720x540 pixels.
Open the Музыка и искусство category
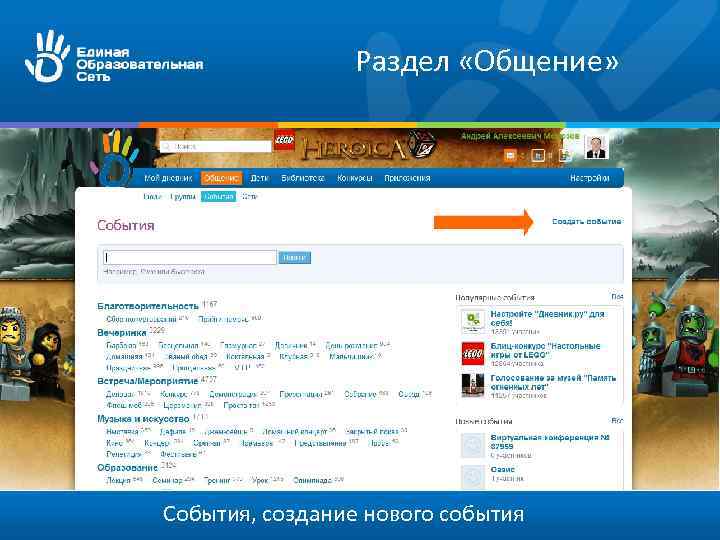pyautogui.click(x=143, y=419)
